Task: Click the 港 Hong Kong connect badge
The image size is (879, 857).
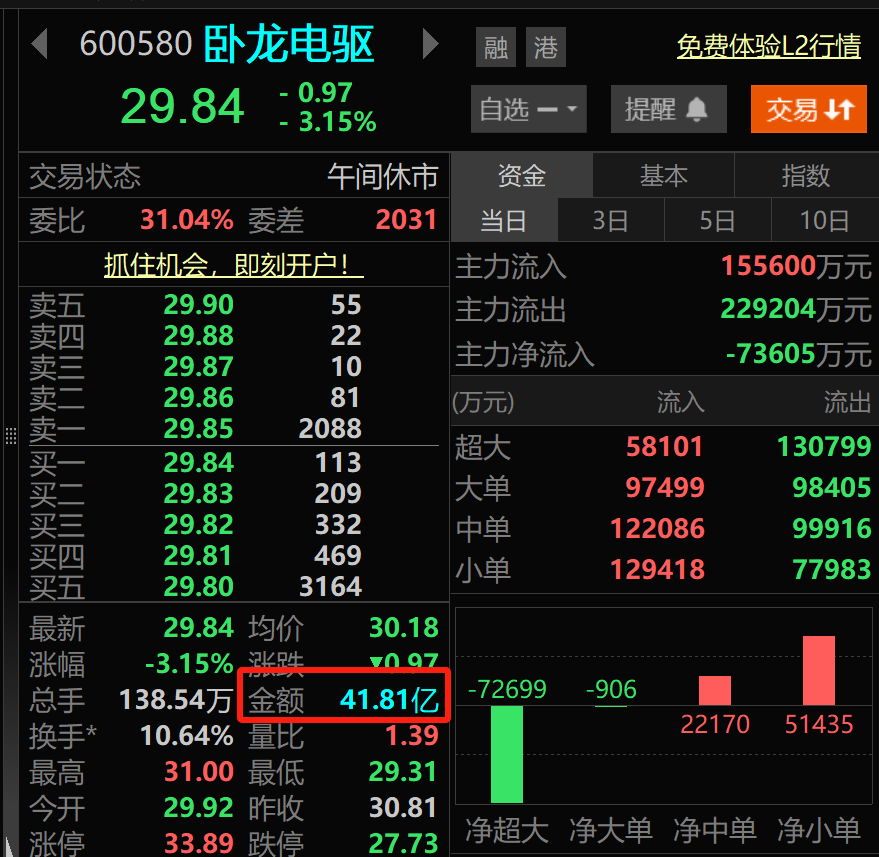Action: click(545, 47)
